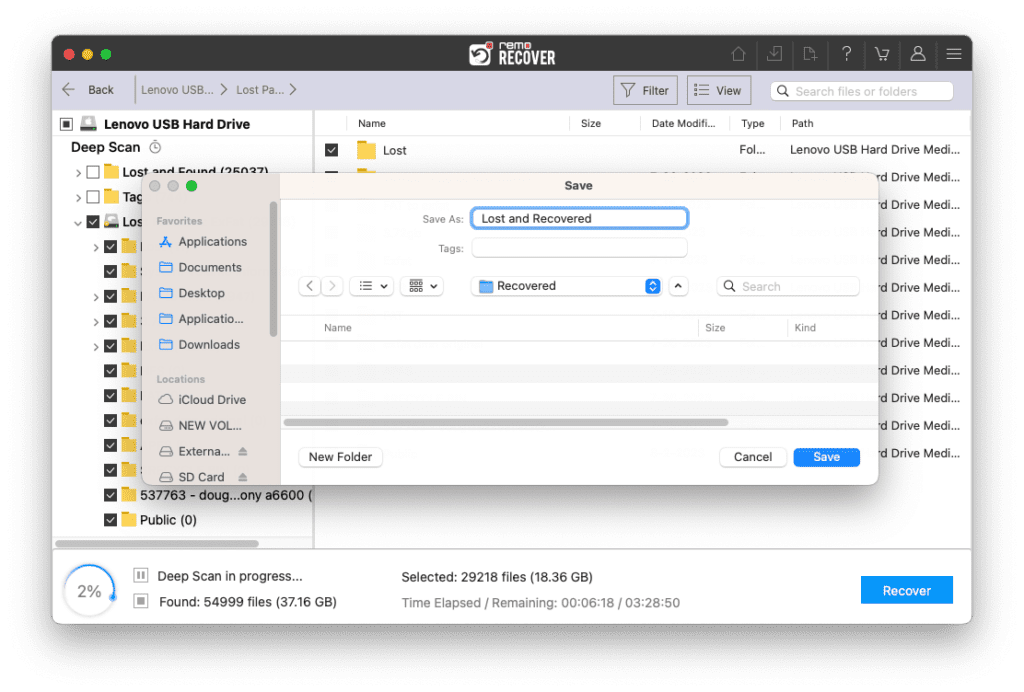Screen dimensions: 1024x692
Task: Click the Save As filename field
Action: coord(579,218)
